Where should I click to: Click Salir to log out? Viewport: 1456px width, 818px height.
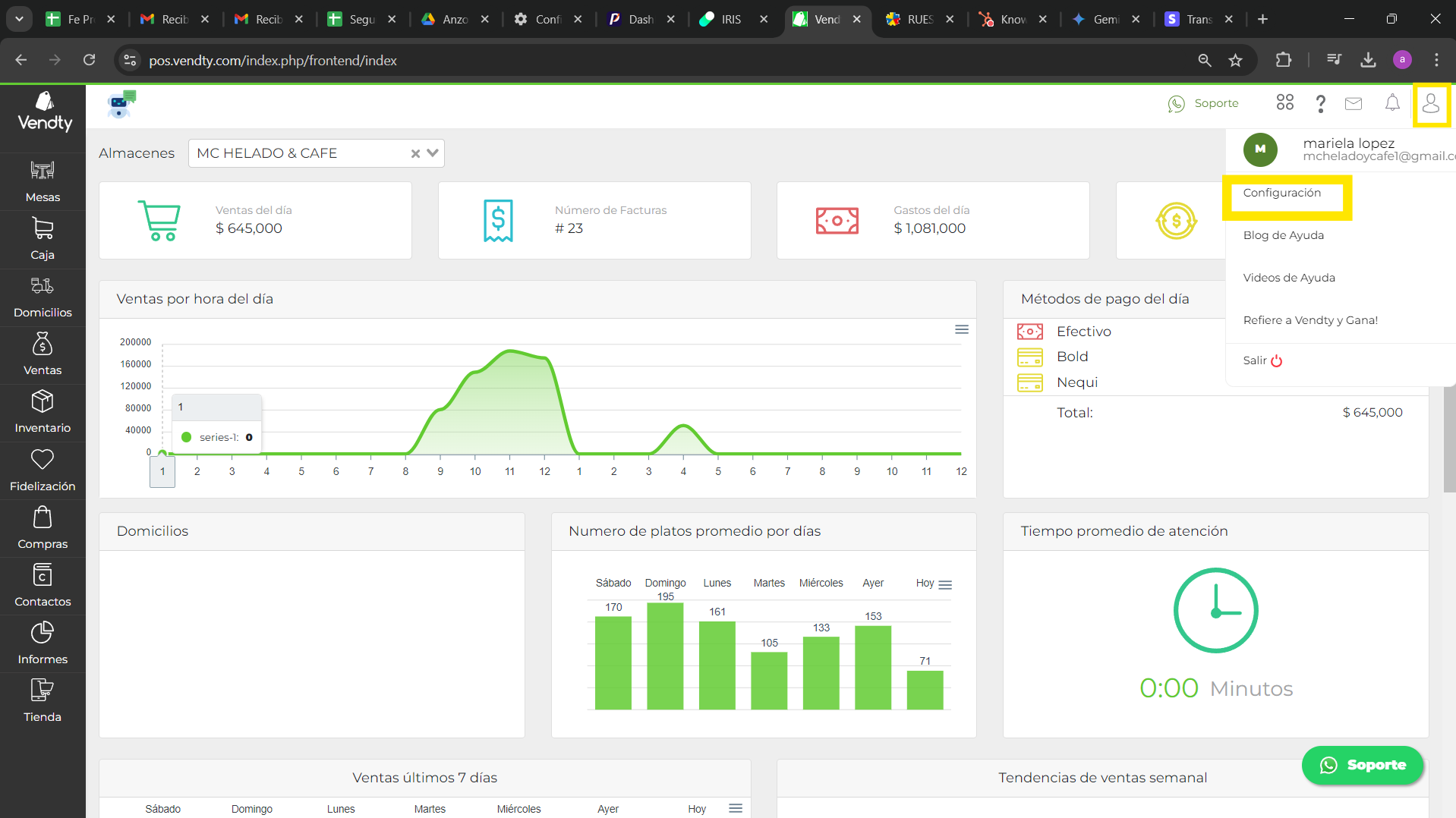click(1262, 360)
